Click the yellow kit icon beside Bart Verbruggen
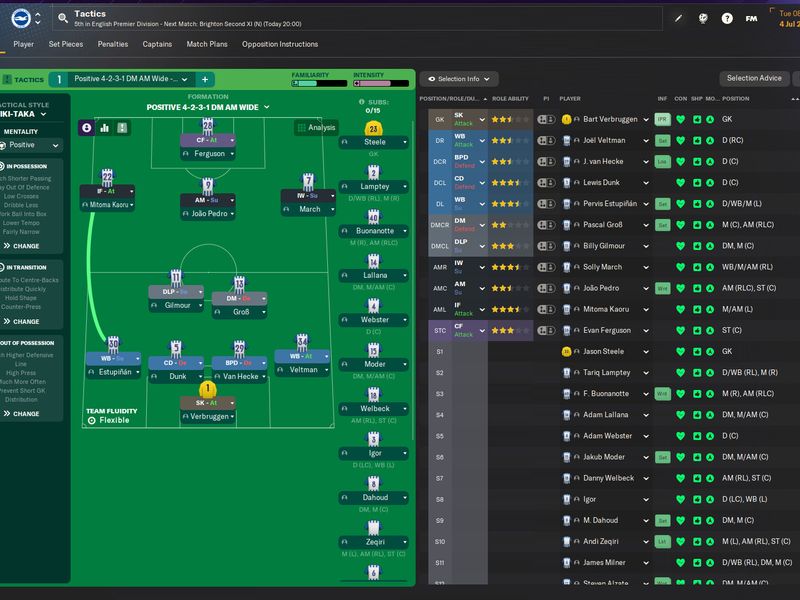Screen dimensions: 800x600 (566, 119)
